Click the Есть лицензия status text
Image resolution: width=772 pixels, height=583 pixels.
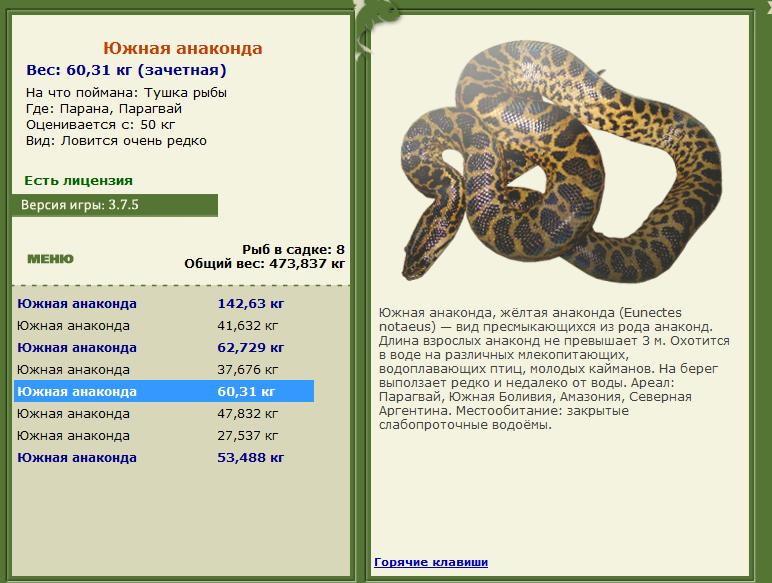coord(79,181)
